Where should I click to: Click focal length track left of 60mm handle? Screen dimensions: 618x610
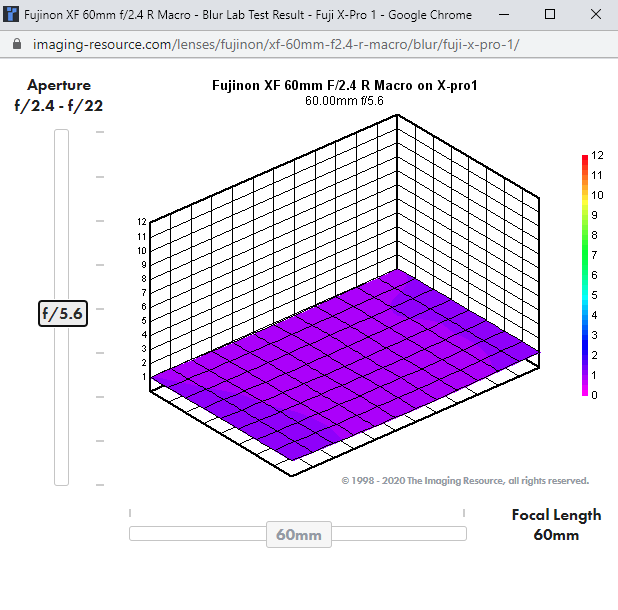click(x=198, y=534)
